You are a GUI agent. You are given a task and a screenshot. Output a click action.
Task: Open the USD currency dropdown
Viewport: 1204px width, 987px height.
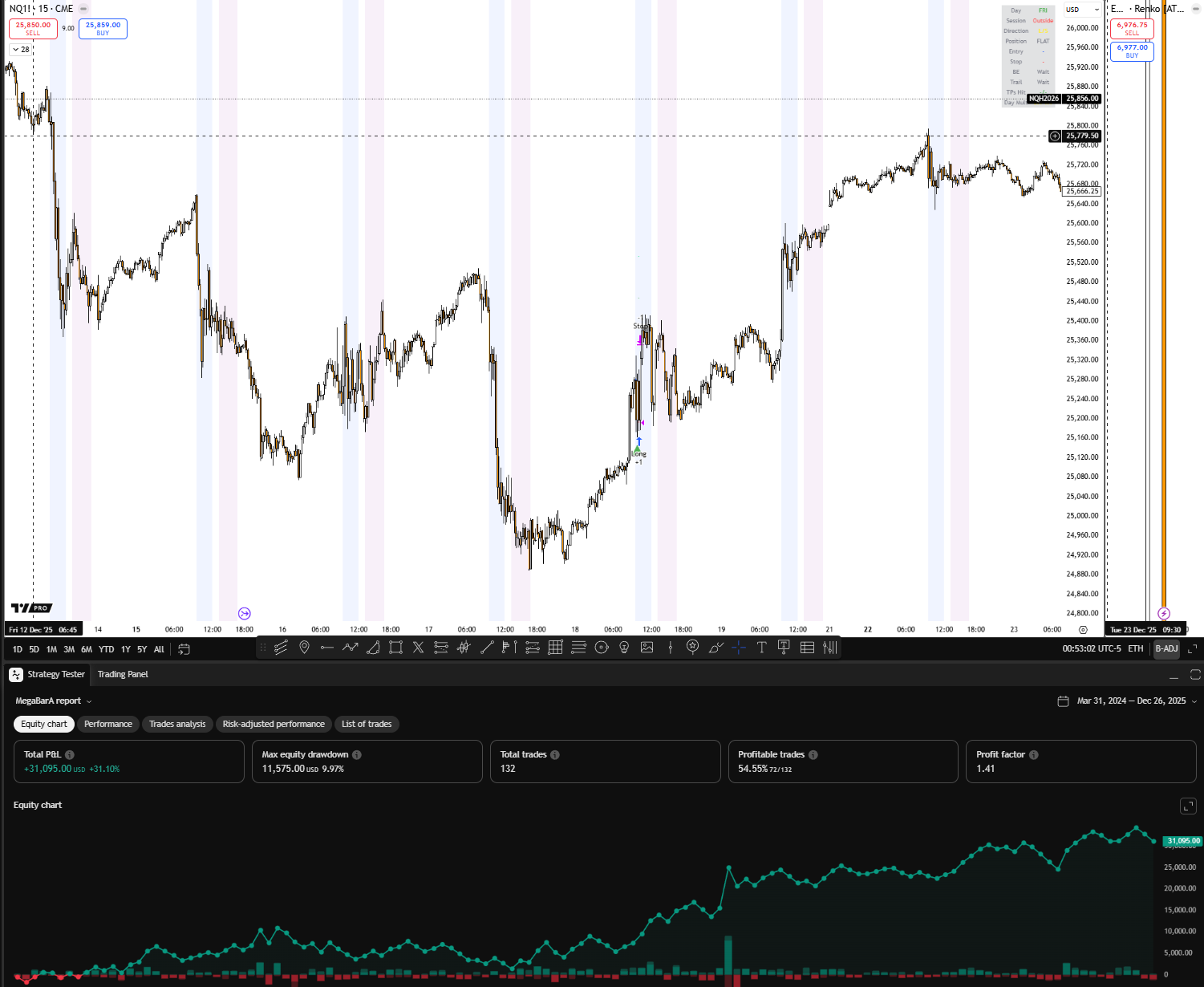click(1082, 10)
